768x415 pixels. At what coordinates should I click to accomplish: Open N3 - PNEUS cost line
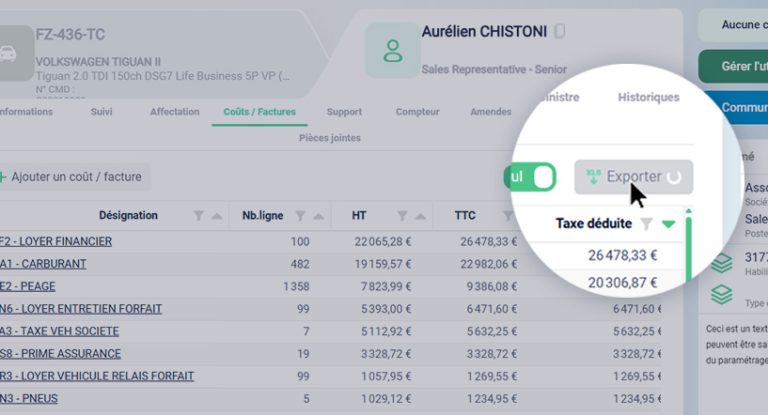29,399
